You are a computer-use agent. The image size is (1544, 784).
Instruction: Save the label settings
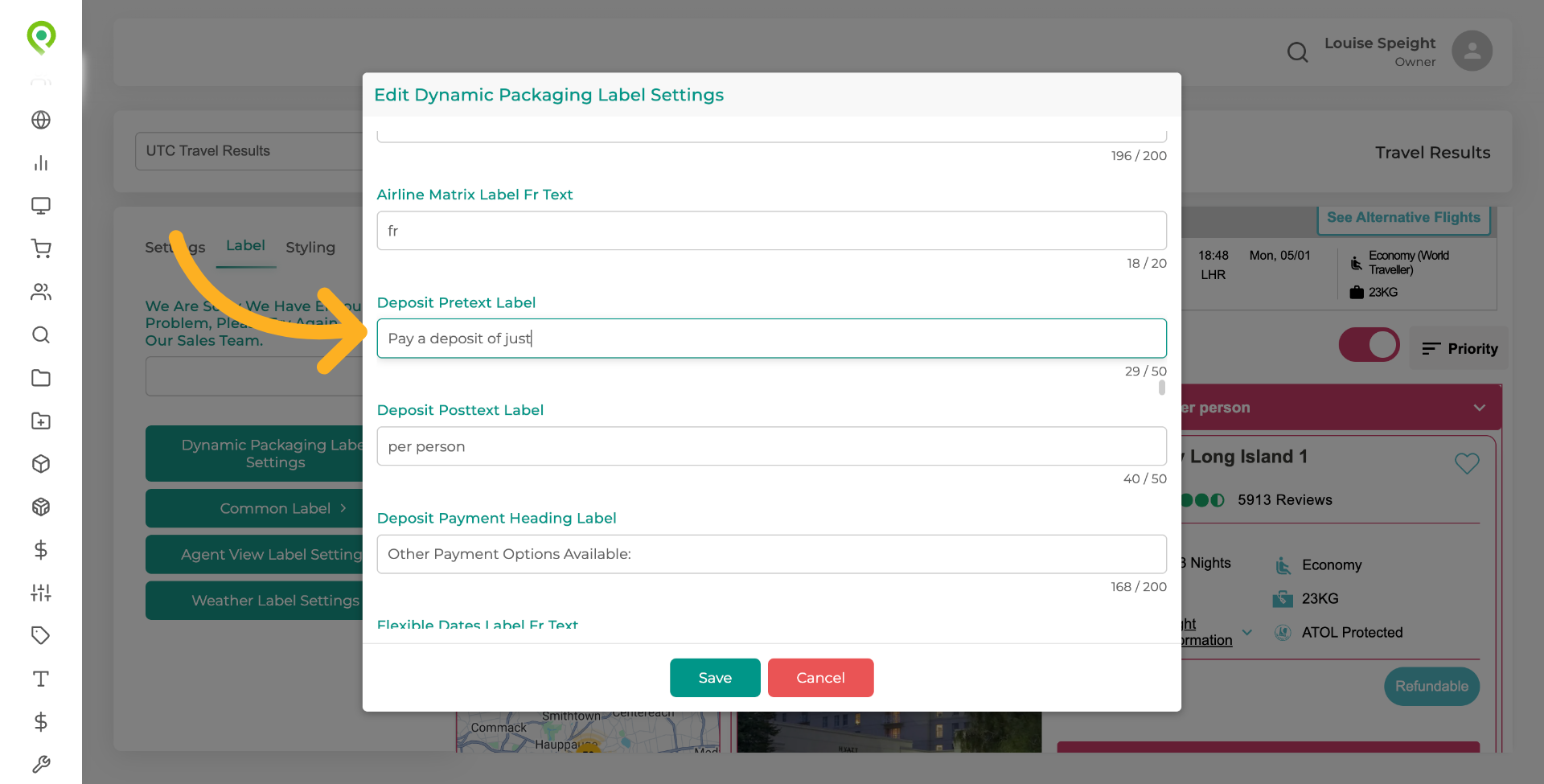[715, 678]
